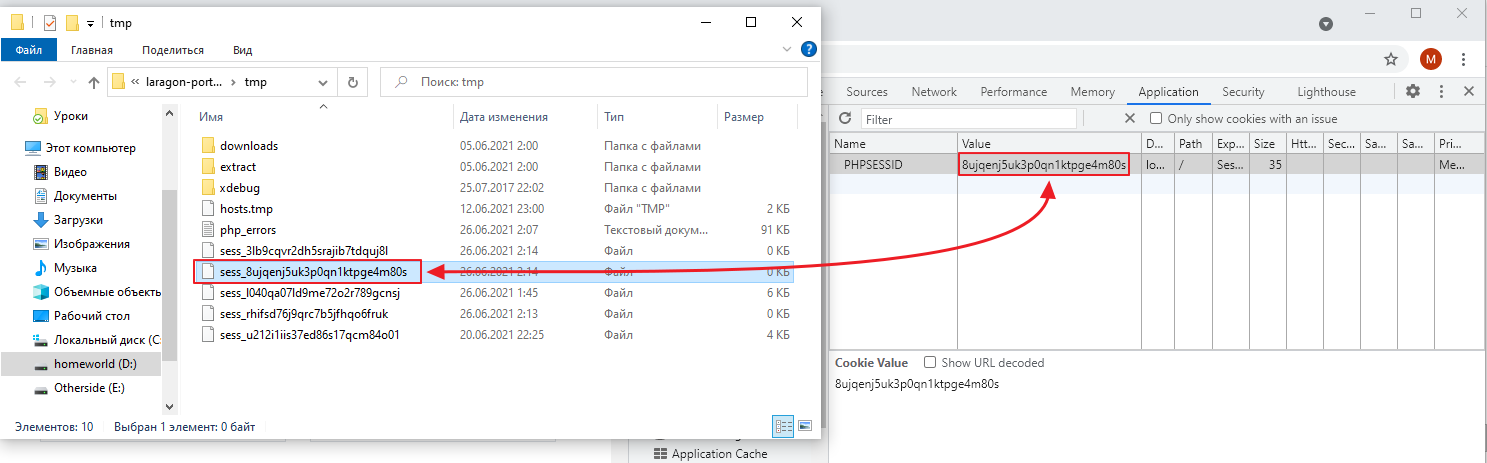Click the Explorer up-one-level arrow
The width and height of the screenshot is (1487, 463).
point(94,82)
